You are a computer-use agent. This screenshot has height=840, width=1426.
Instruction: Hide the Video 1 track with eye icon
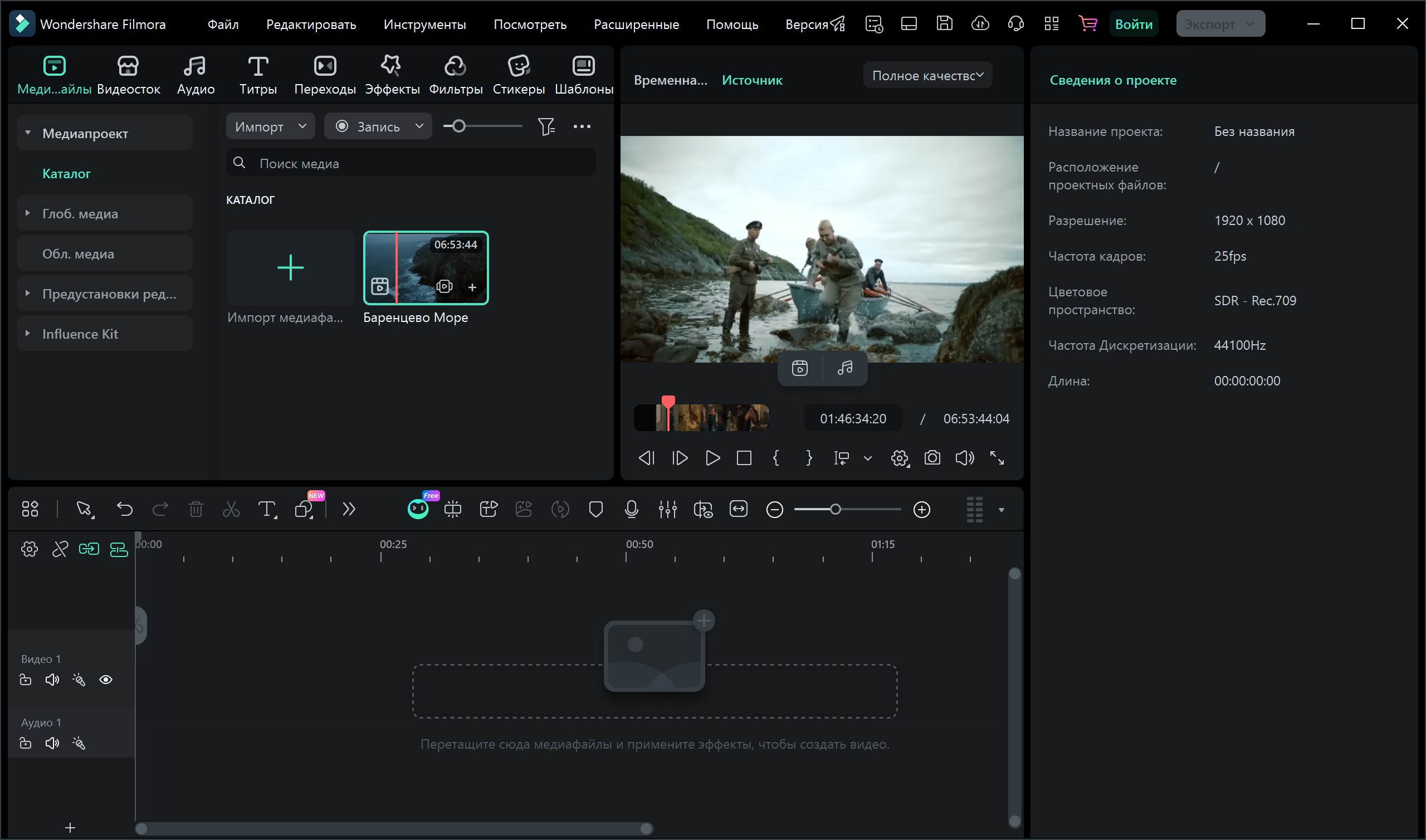coord(106,680)
